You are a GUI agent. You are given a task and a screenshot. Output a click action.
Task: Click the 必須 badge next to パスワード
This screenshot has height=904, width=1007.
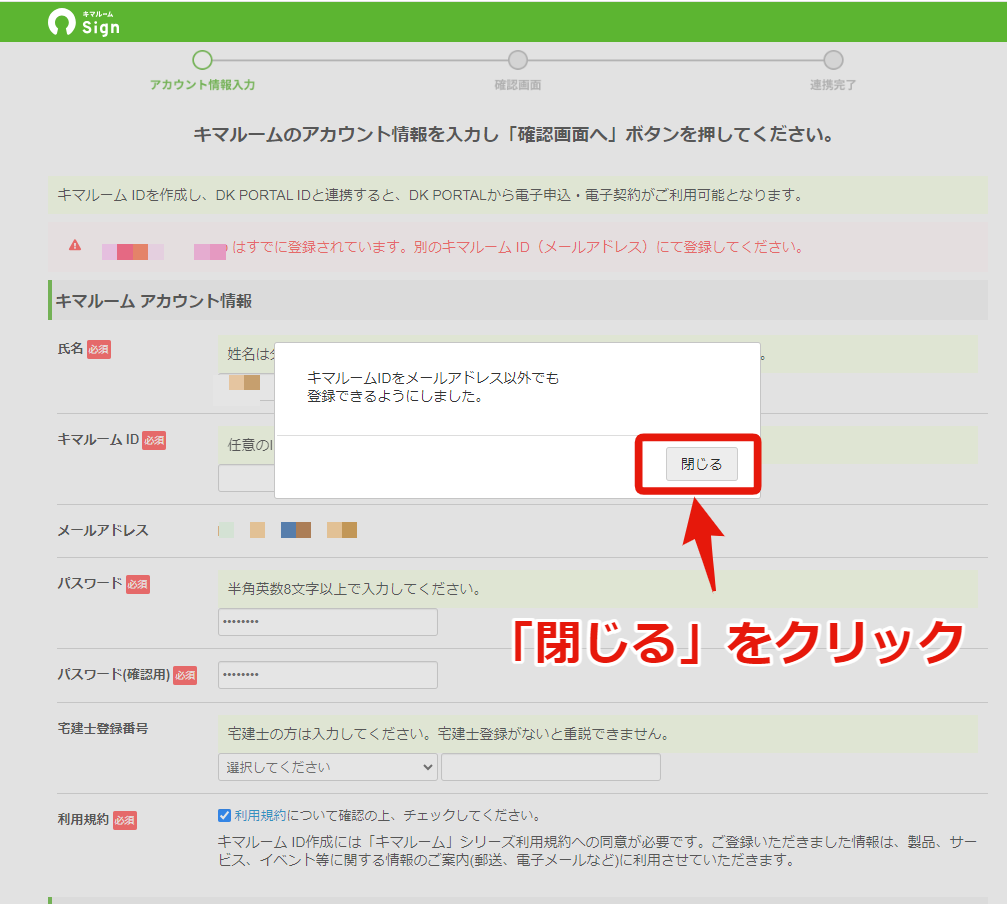point(137,584)
